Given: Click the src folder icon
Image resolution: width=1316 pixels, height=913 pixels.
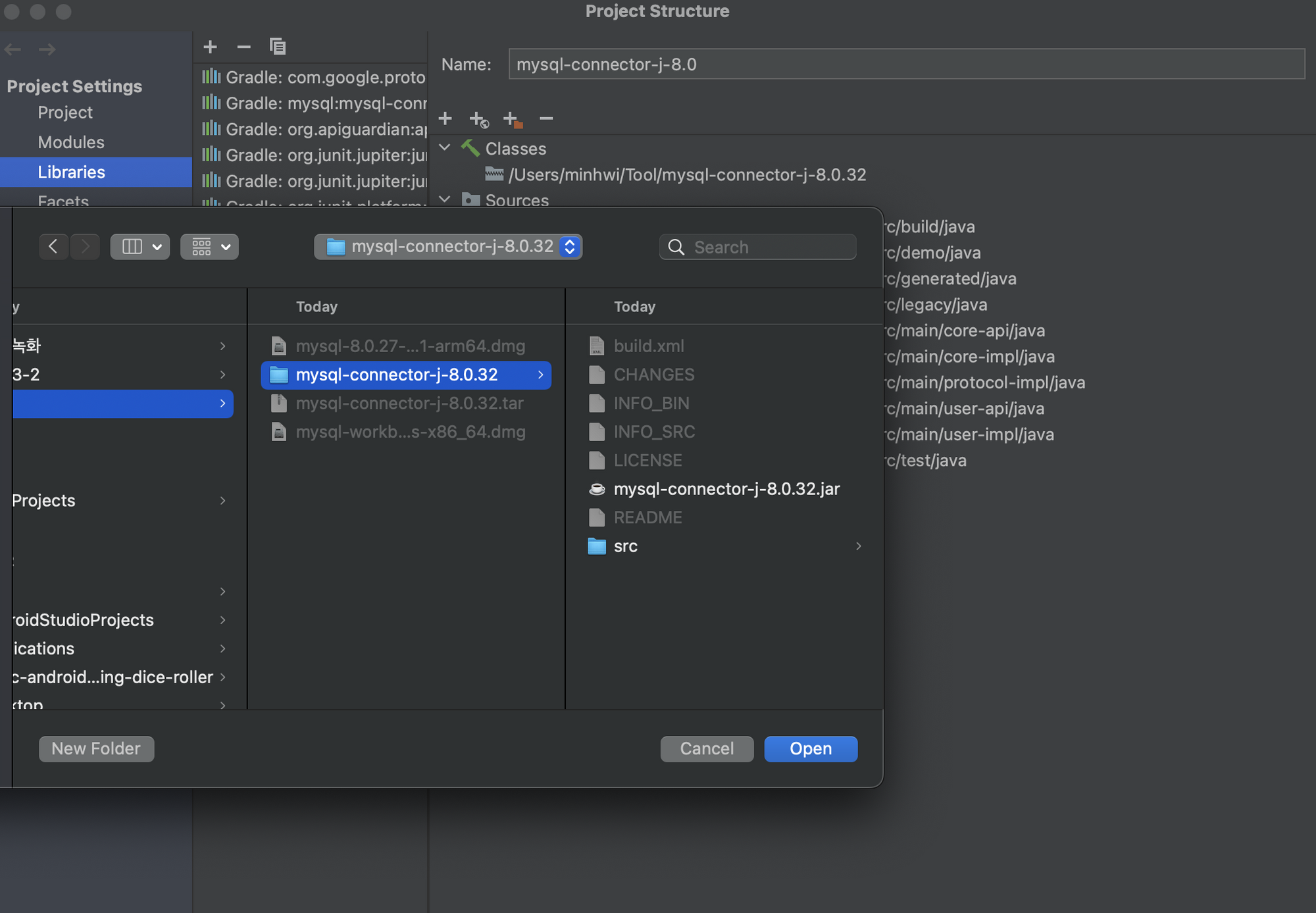Looking at the screenshot, I should 597,546.
